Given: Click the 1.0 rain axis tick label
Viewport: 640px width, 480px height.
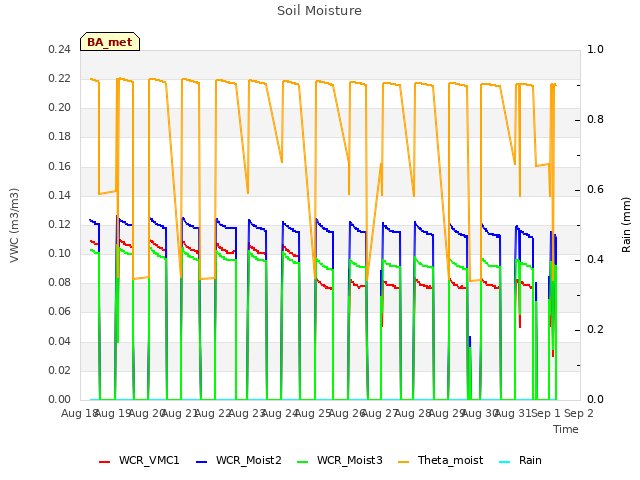Looking at the screenshot, I should (x=595, y=49).
